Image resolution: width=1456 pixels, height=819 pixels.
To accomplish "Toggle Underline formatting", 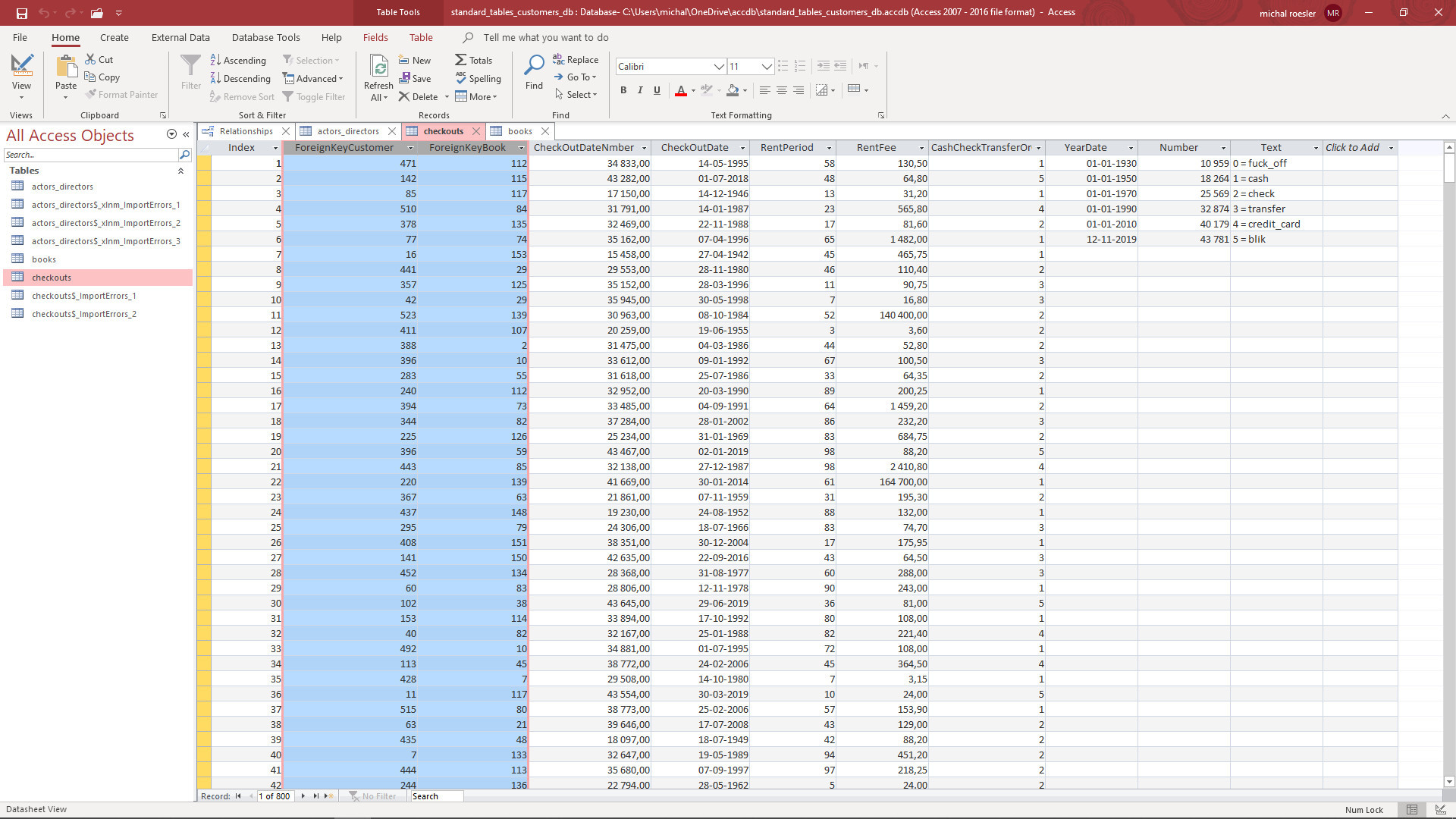I will pos(657,90).
